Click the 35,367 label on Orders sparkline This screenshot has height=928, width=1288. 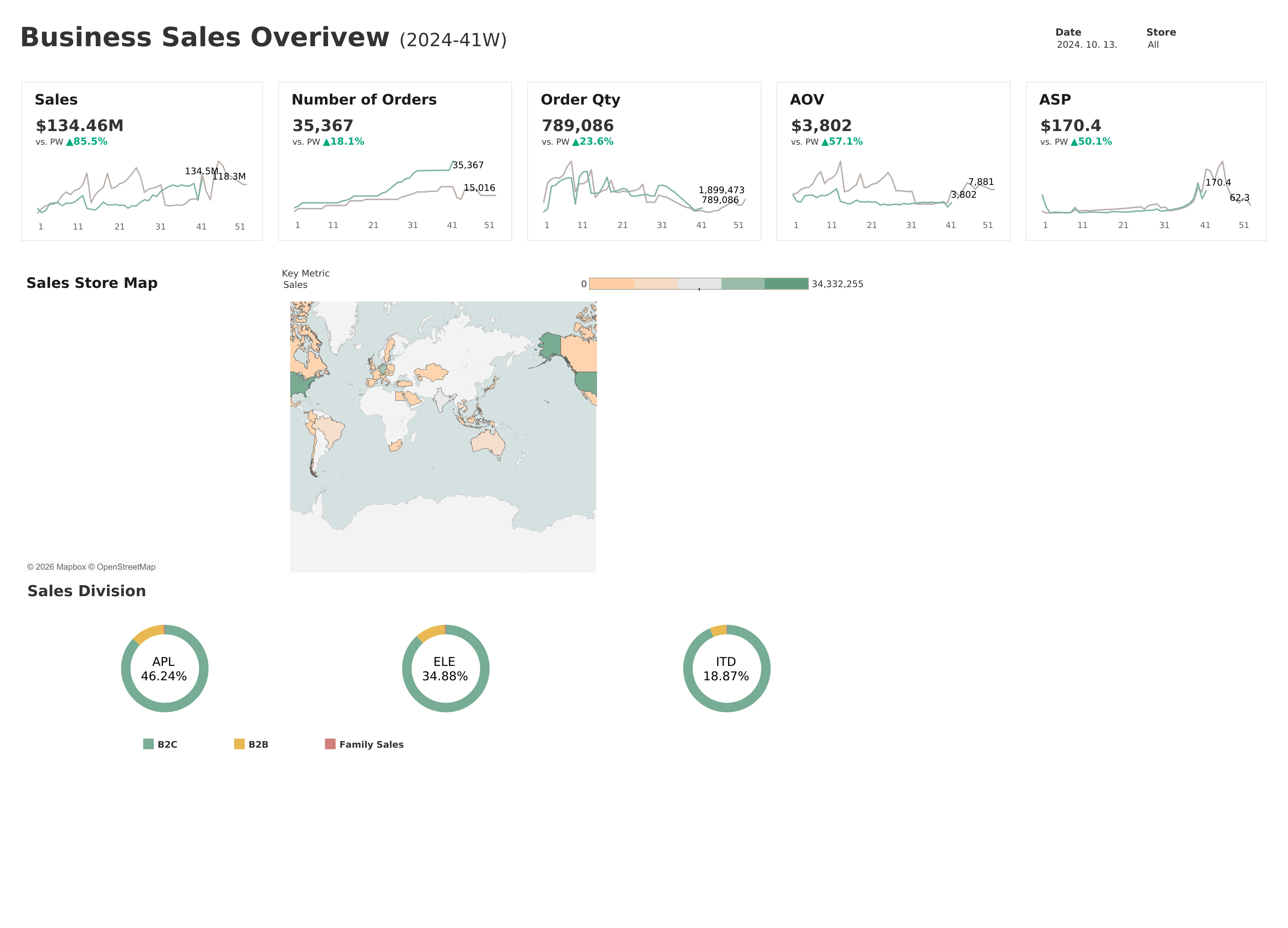coord(468,165)
